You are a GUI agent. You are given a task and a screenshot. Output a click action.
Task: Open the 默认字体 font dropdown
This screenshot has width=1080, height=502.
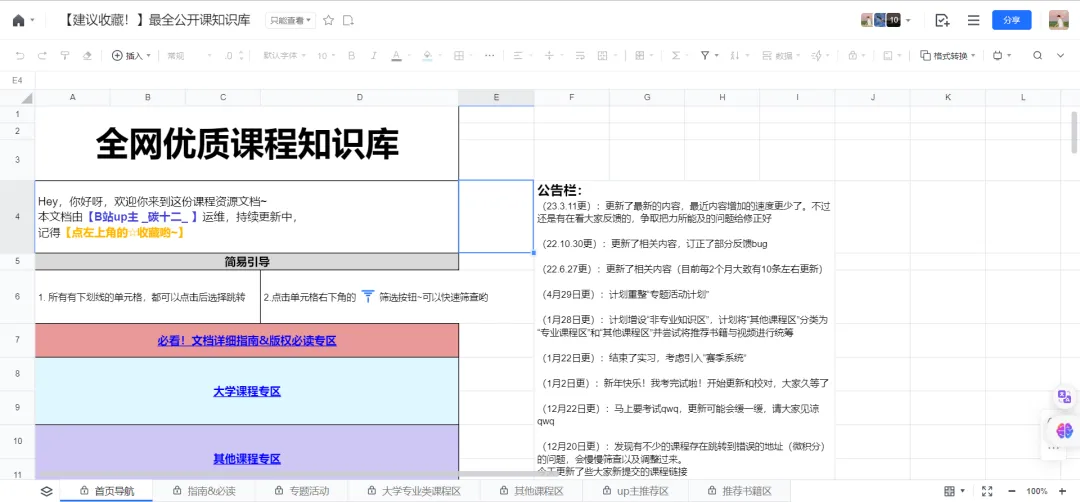(284, 56)
